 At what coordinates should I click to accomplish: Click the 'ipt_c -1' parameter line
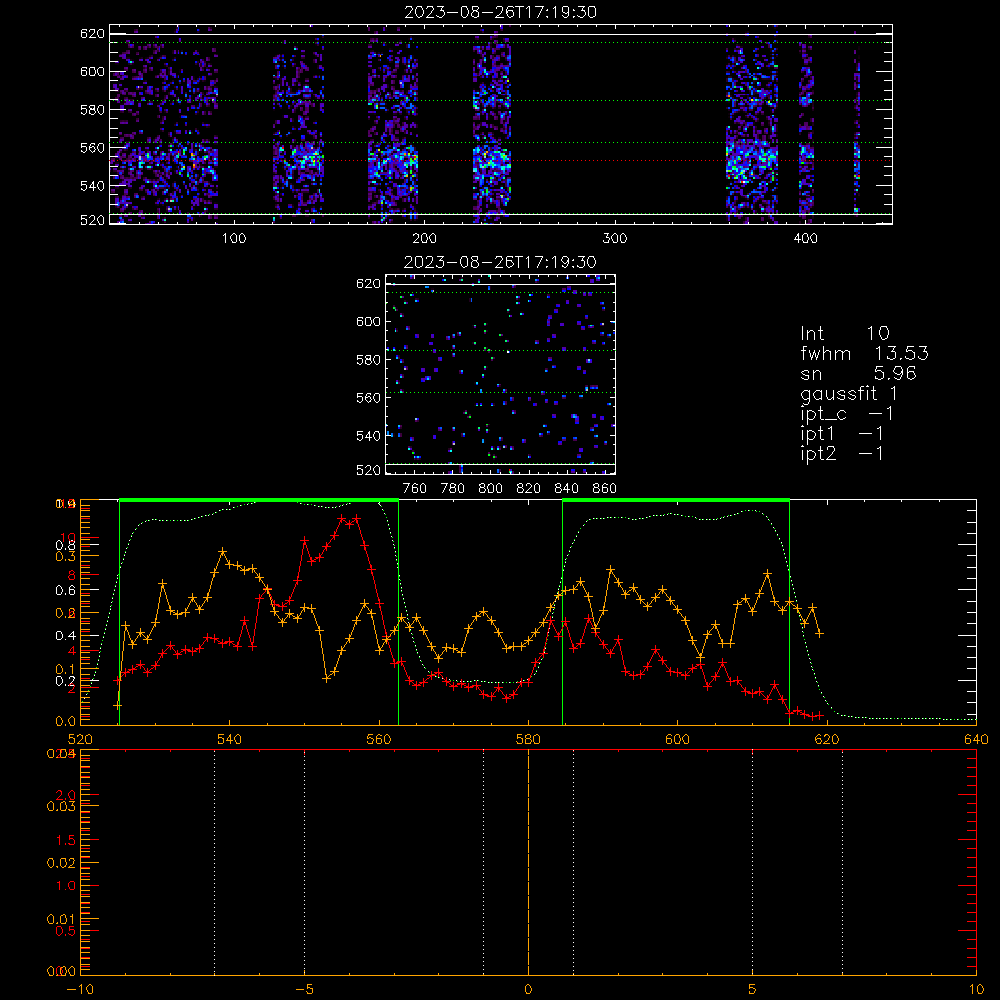click(847, 414)
